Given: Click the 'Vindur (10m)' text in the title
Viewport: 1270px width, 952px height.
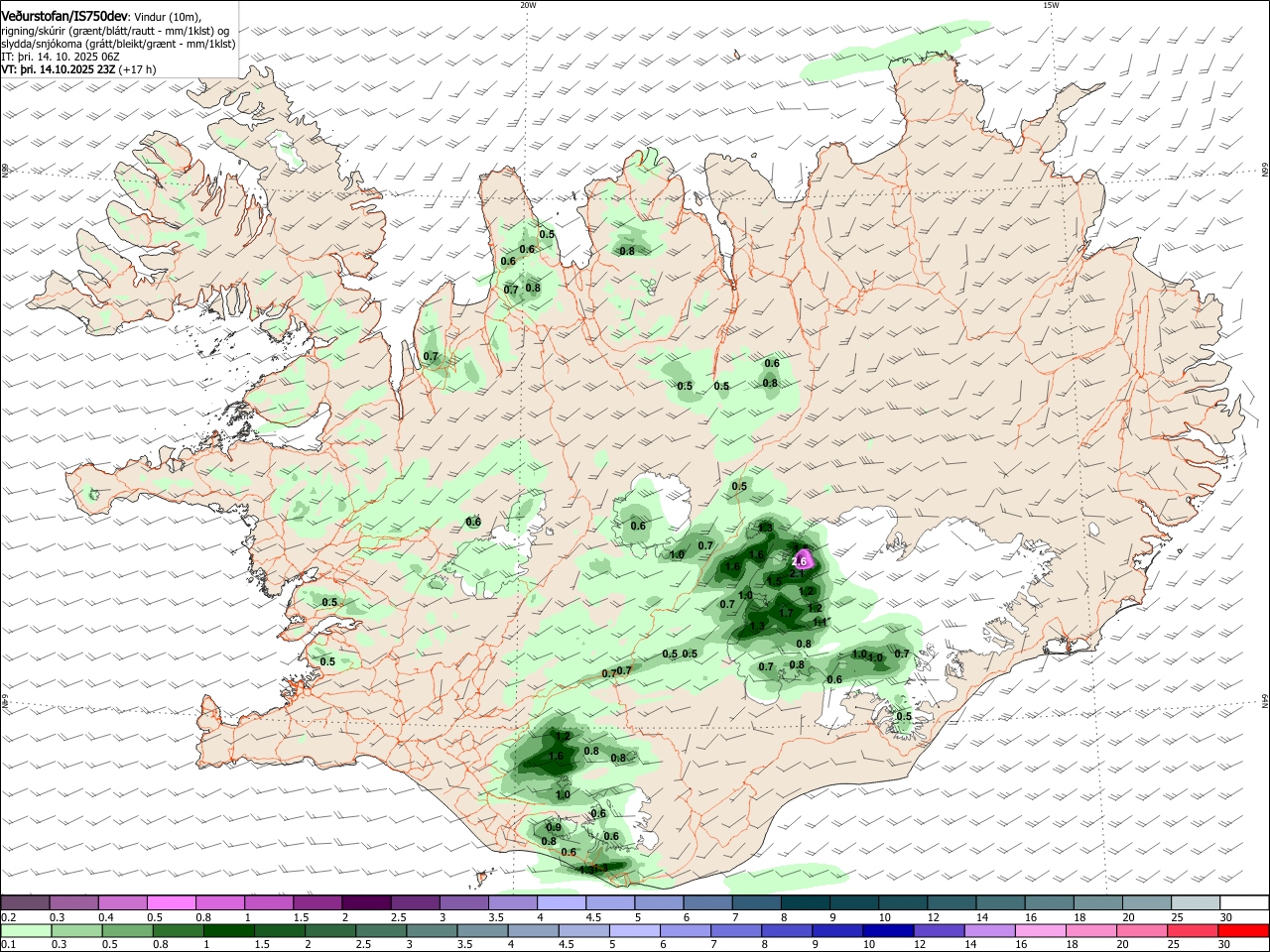Looking at the screenshot, I should 167,16.
